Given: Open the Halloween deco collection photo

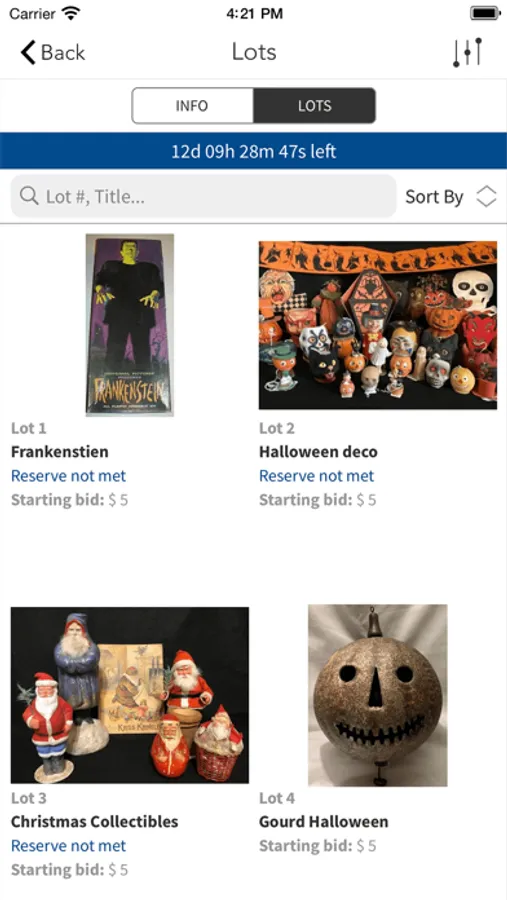Looking at the screenshot, I should tap(378, 325).
